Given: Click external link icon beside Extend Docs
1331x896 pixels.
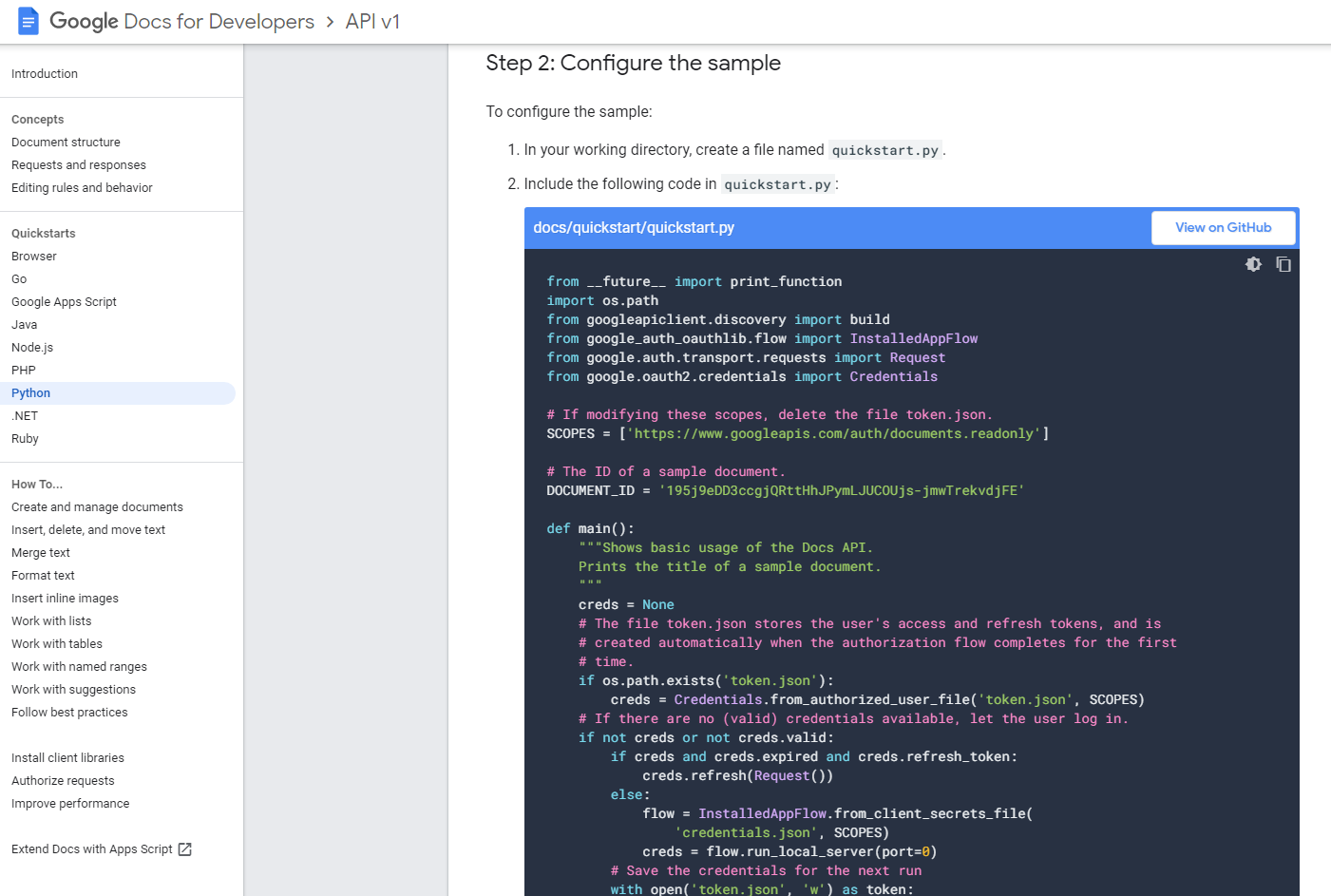Looking at the screenshot, I should tap(185, 849).
